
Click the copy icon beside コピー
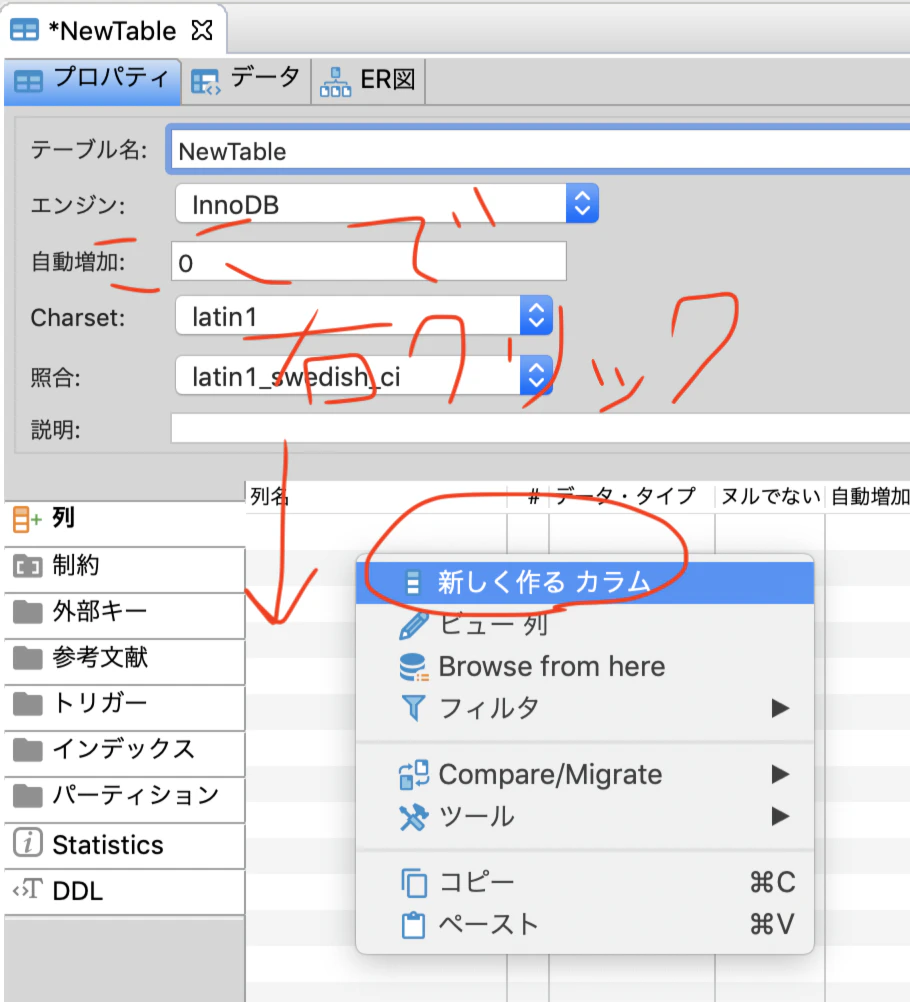(x=414, y=883)
